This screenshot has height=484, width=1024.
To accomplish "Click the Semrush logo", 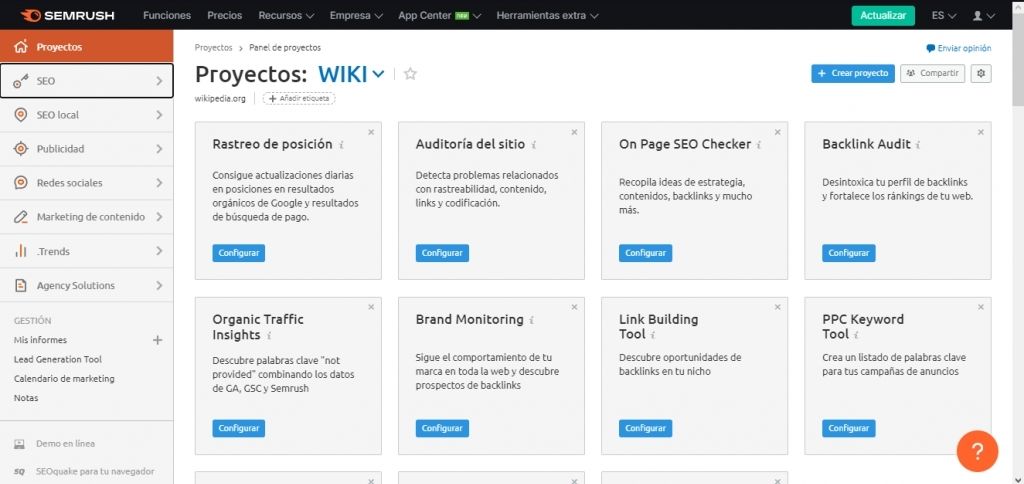I will (x=68, y=14).
